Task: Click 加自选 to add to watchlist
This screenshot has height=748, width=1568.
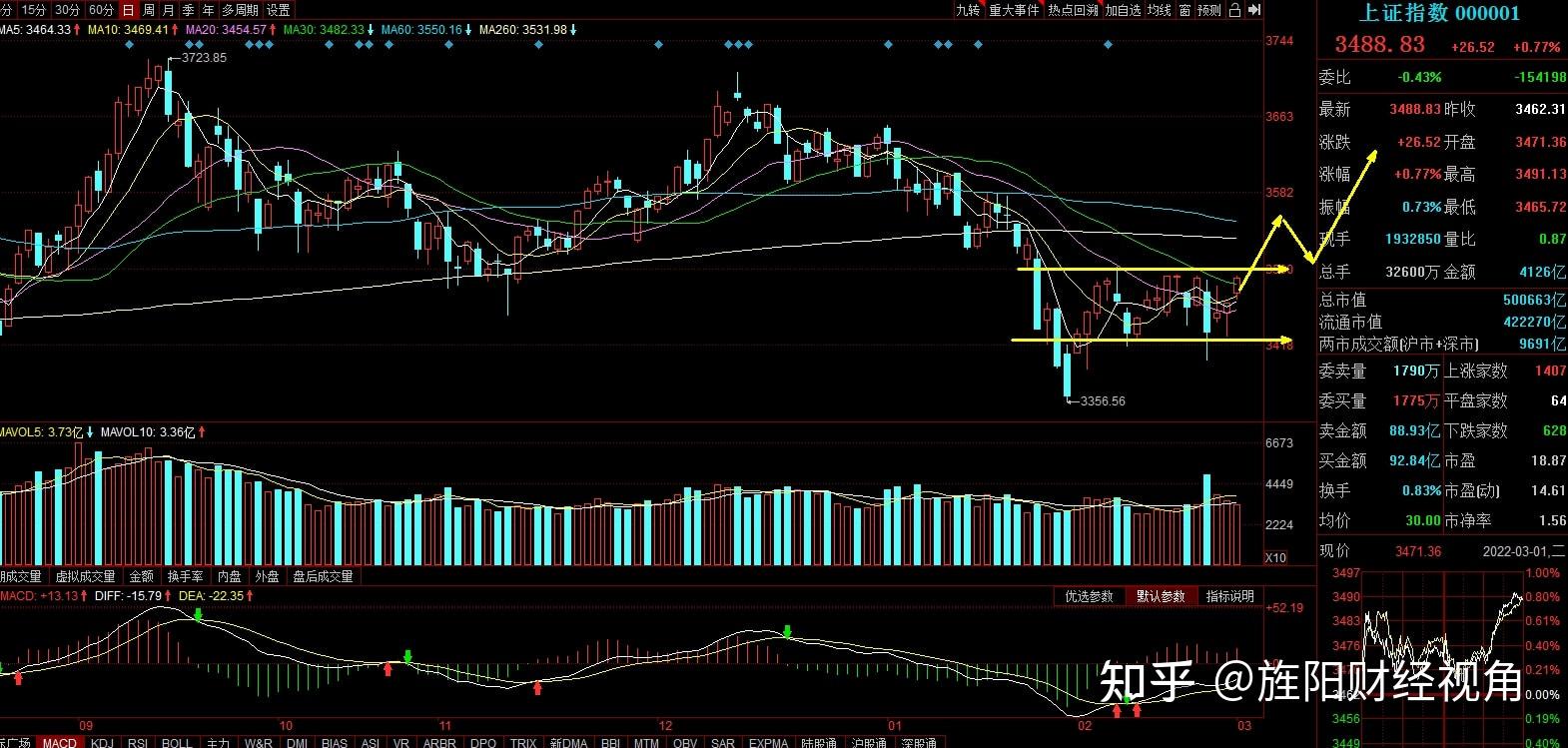Action: [1123, 10]
